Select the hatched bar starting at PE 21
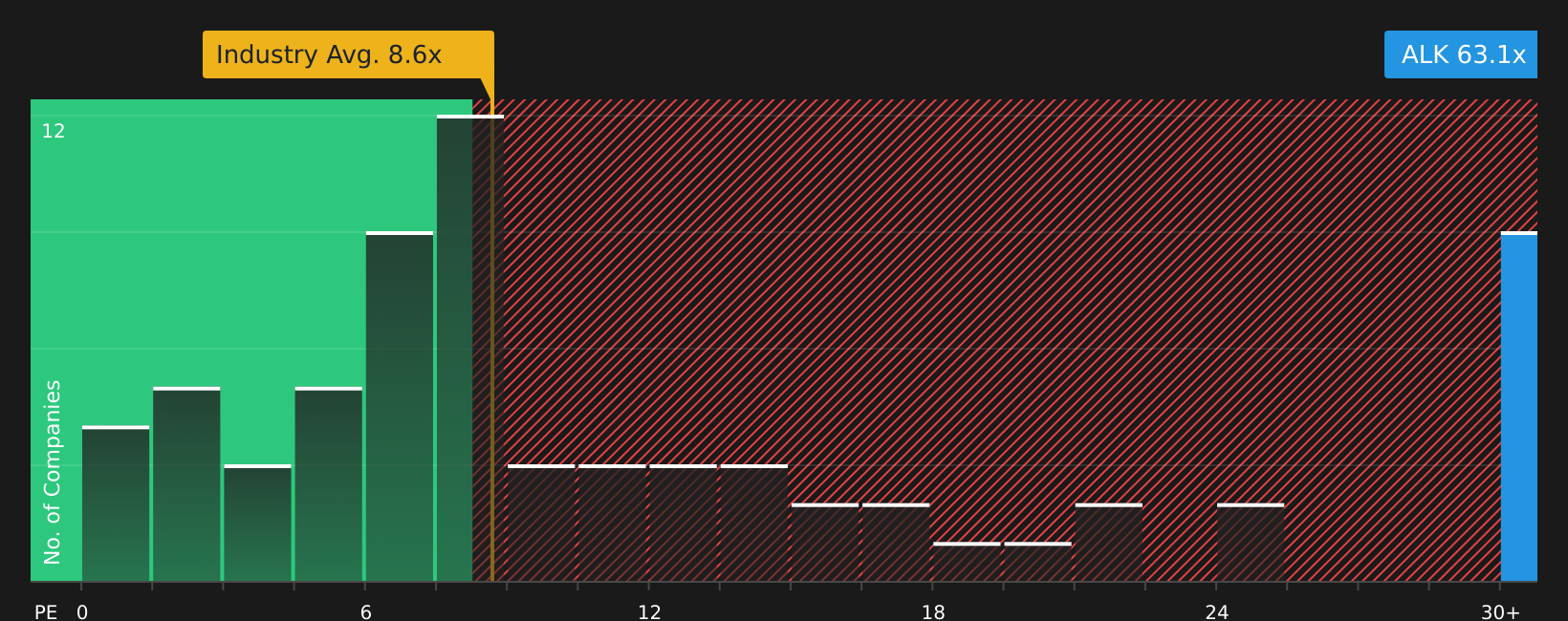Screen dimensions: 1568x621 1109,543
